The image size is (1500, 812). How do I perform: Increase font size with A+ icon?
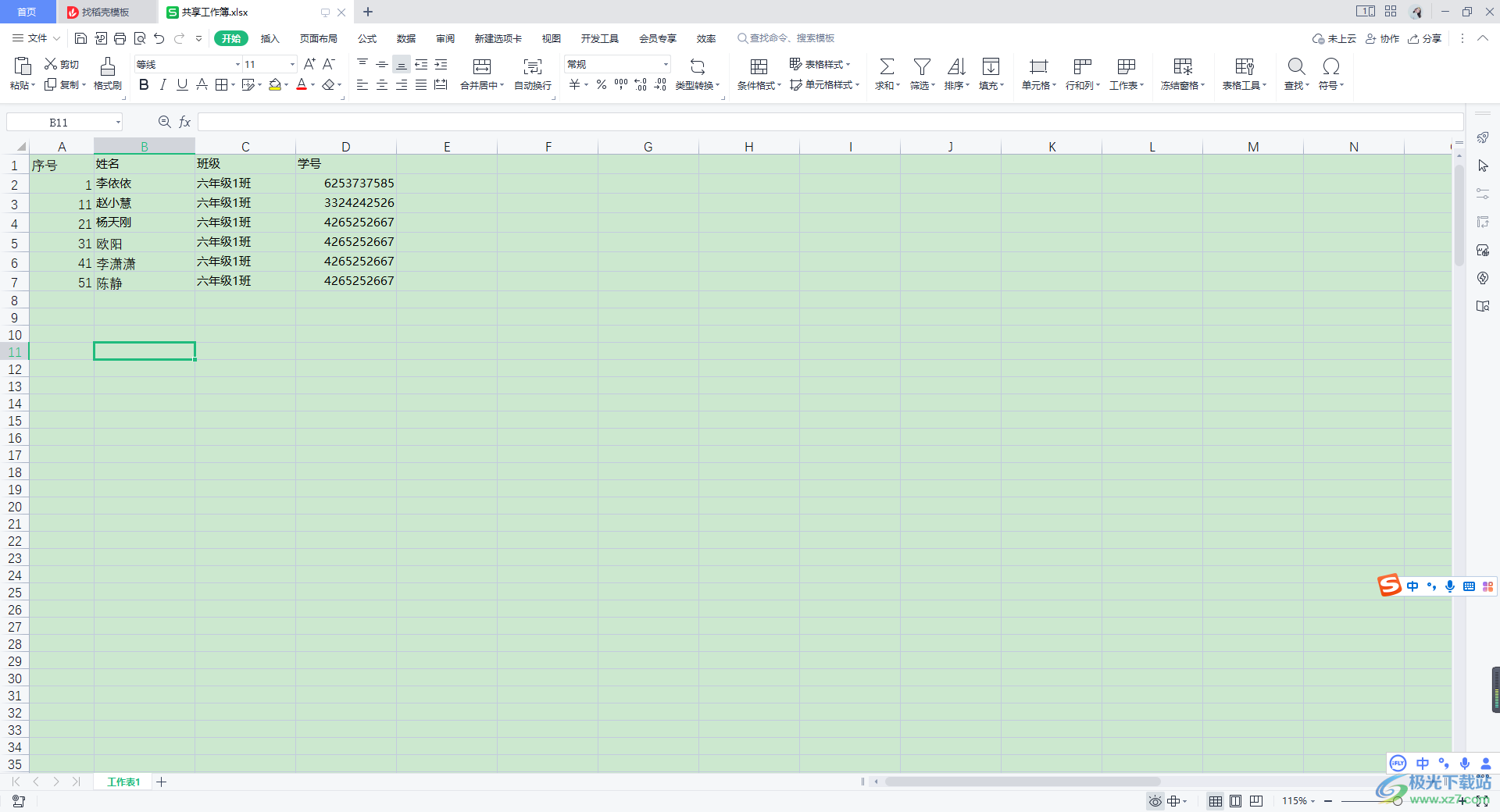310,64
